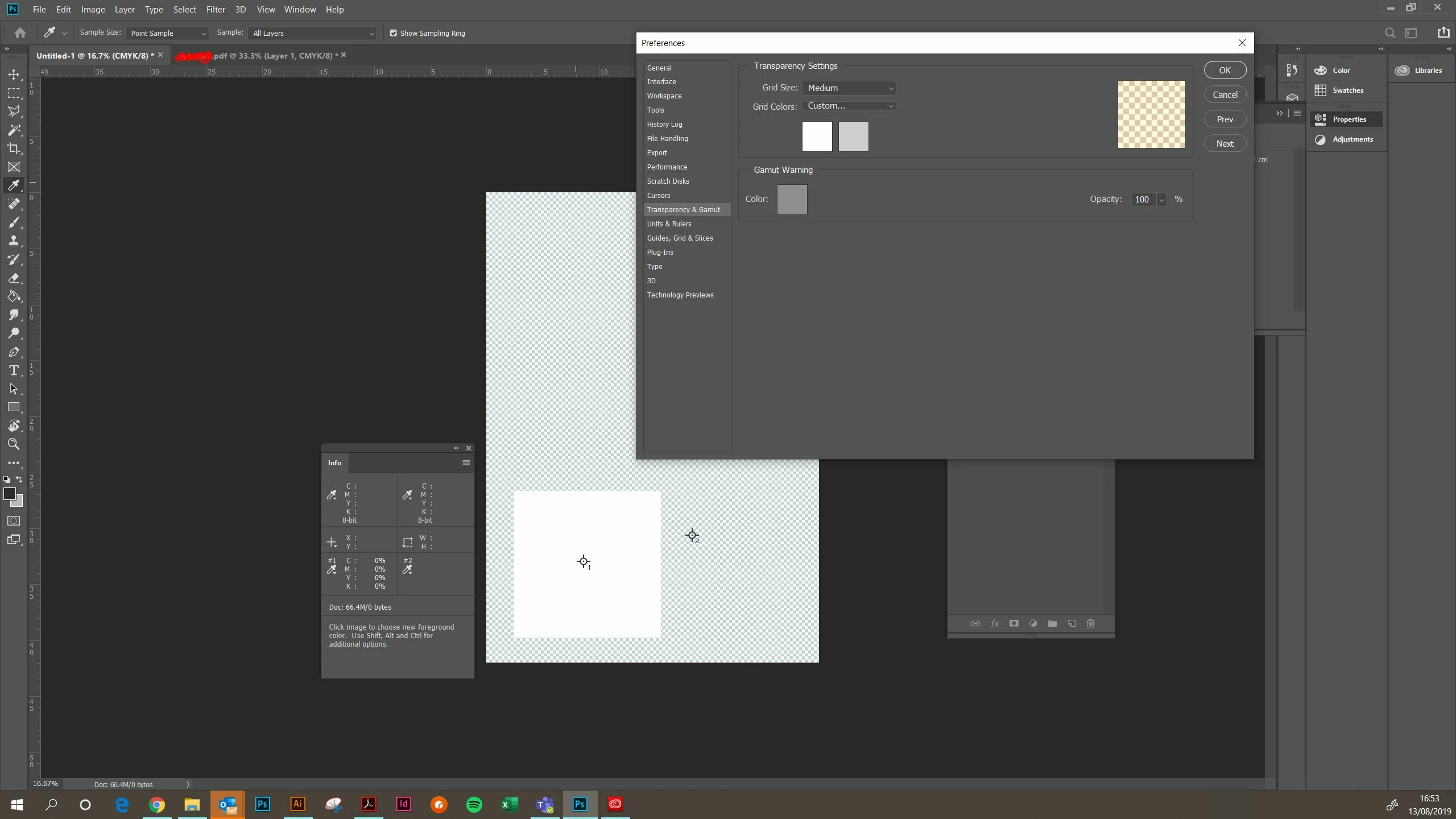The width and height of the screenshot is (1456, 819).
Task: Open the Grid Colors dropdown
Action: 849,106
